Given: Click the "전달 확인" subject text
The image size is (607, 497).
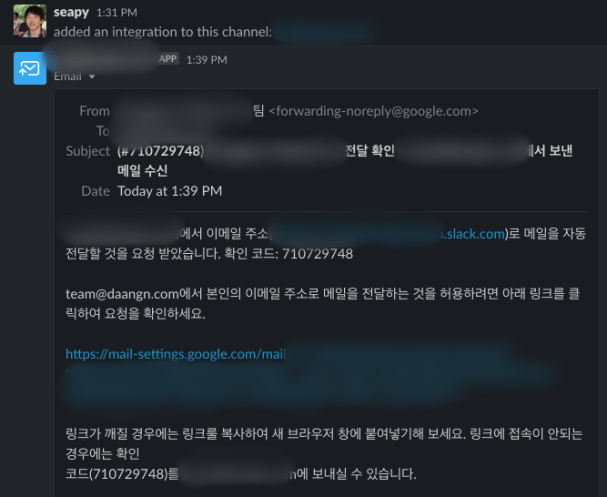Looking at the screenshot, I should pos(370,151).
